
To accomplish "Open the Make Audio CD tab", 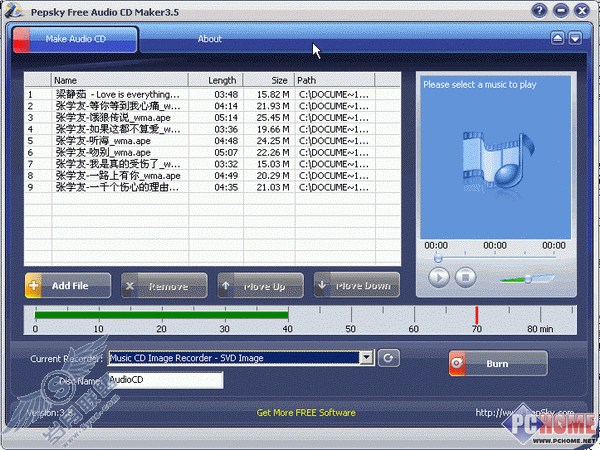I will tap(75, 39).
